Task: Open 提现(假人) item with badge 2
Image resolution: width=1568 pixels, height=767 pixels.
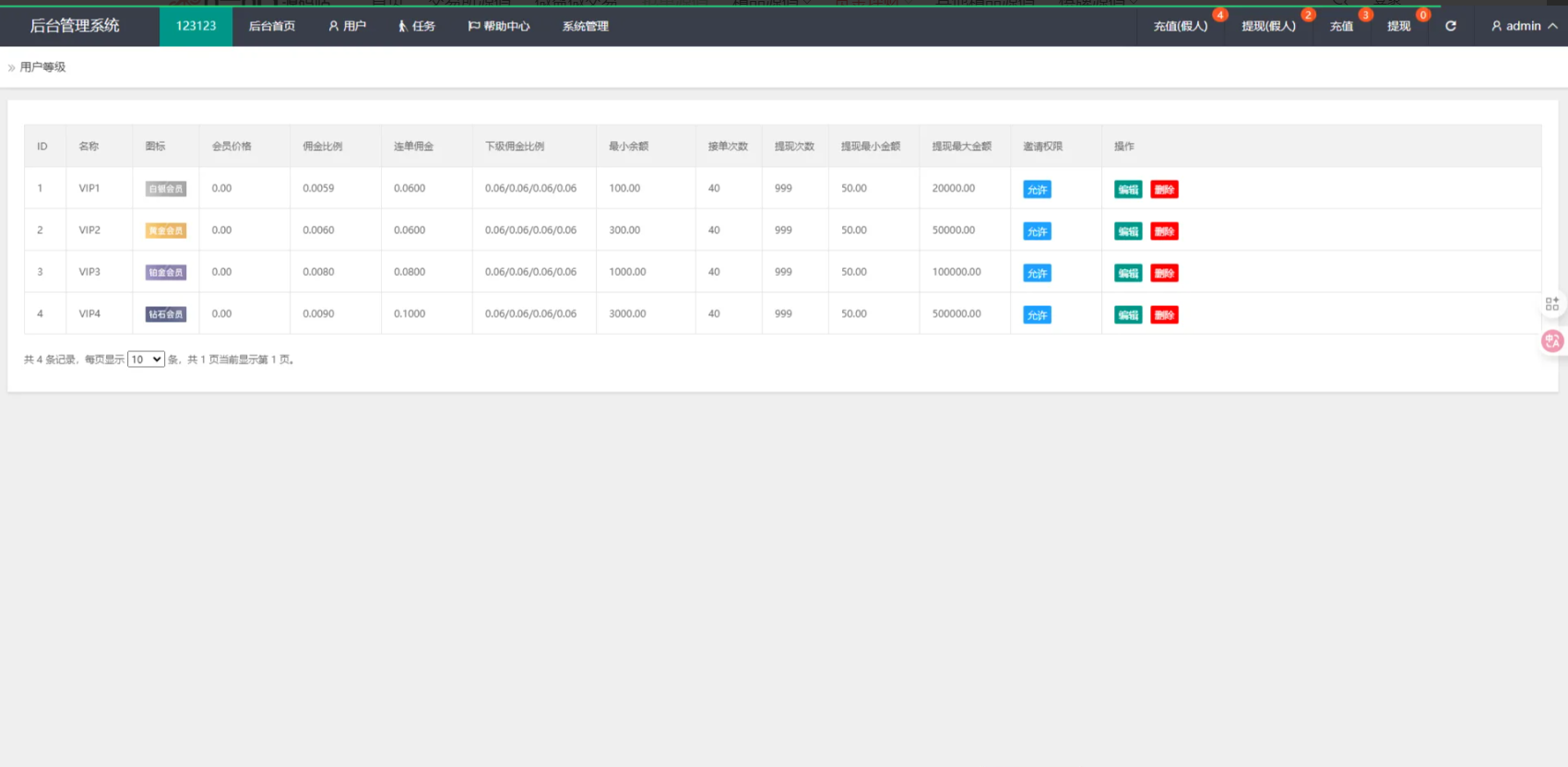Action: tap(1268, 26)
